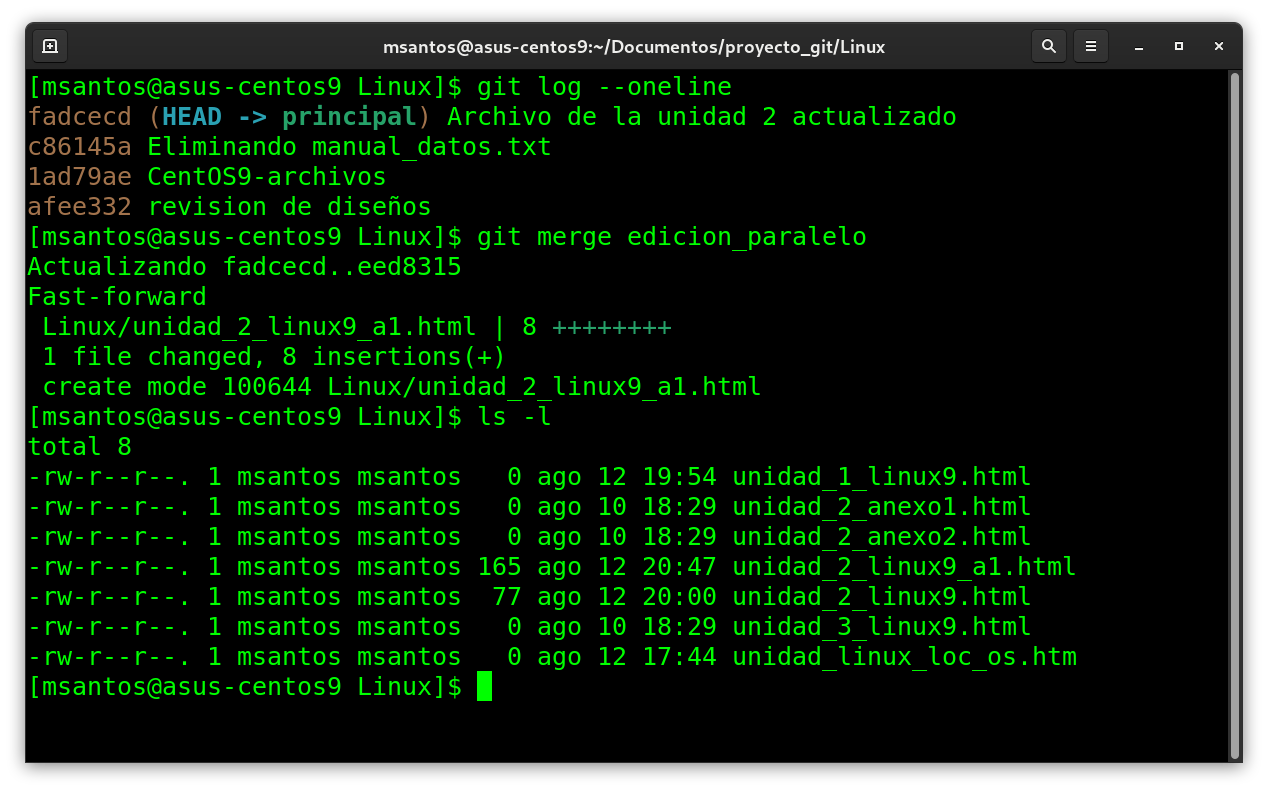Click file name unidad_1_linux9.html in listing
Viewport: 1268px width, 791px height.
[x=881, y=477]
